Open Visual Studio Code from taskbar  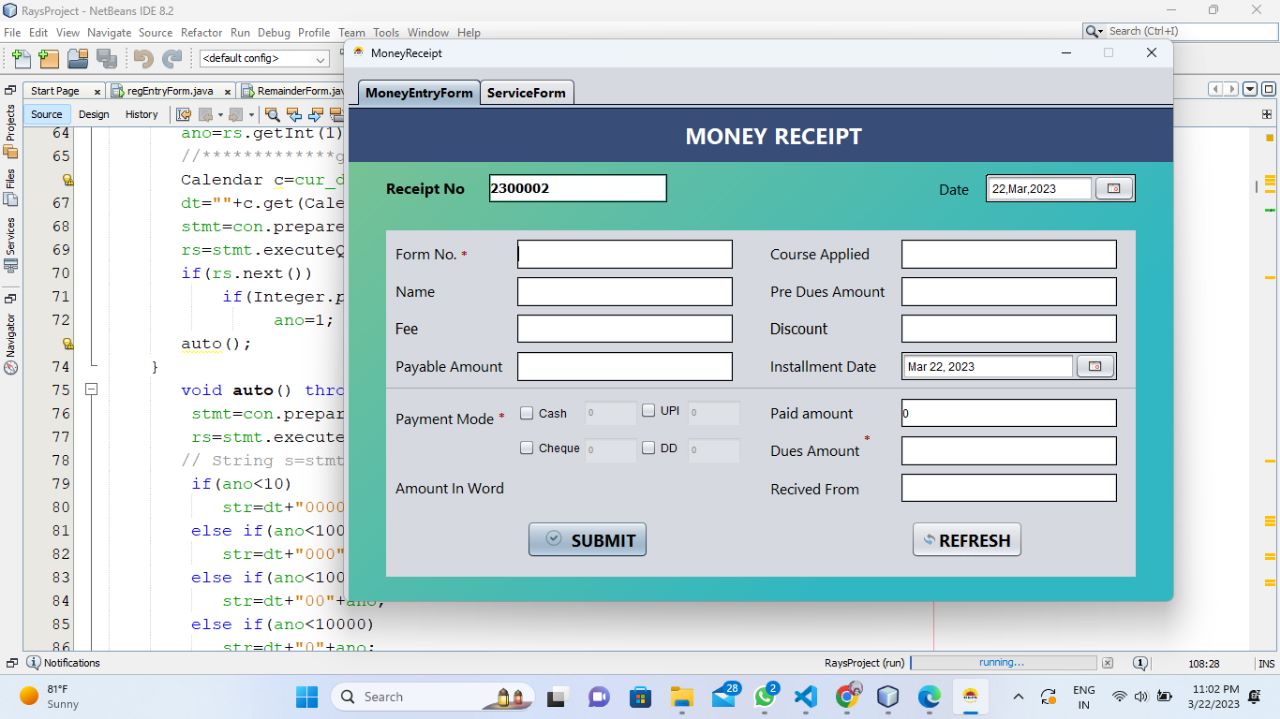(806, 697)
